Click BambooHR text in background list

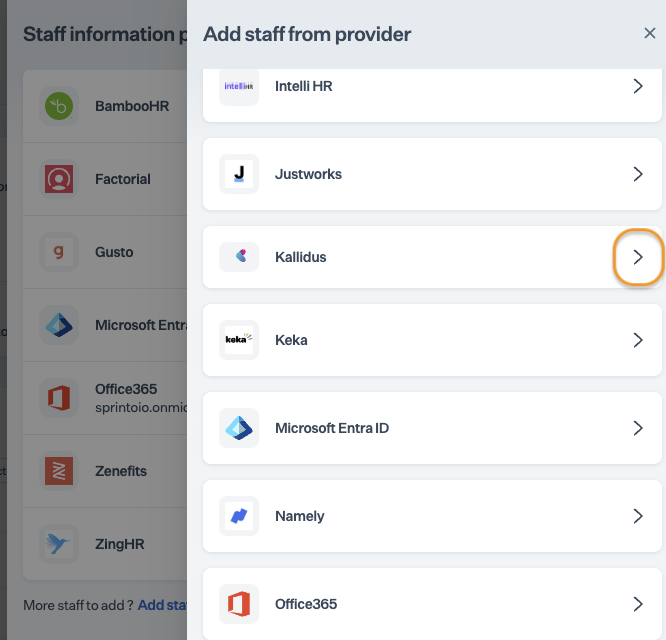(x=132, y=106)
